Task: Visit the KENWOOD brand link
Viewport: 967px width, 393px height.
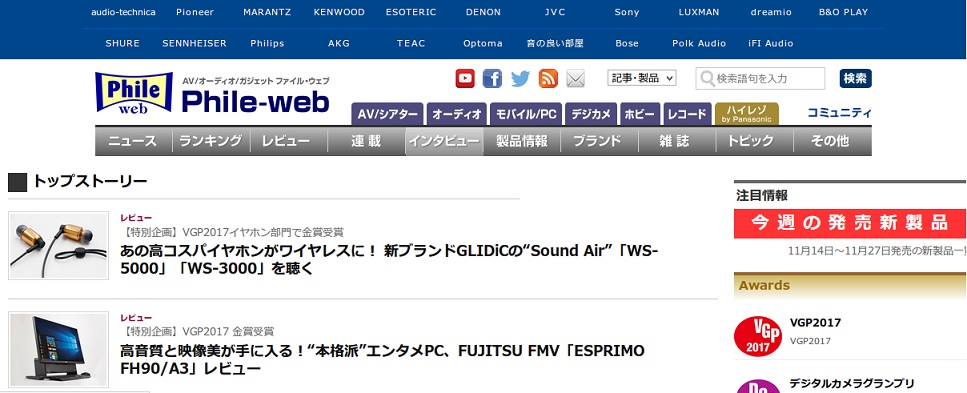Action: tap(339, 12)
